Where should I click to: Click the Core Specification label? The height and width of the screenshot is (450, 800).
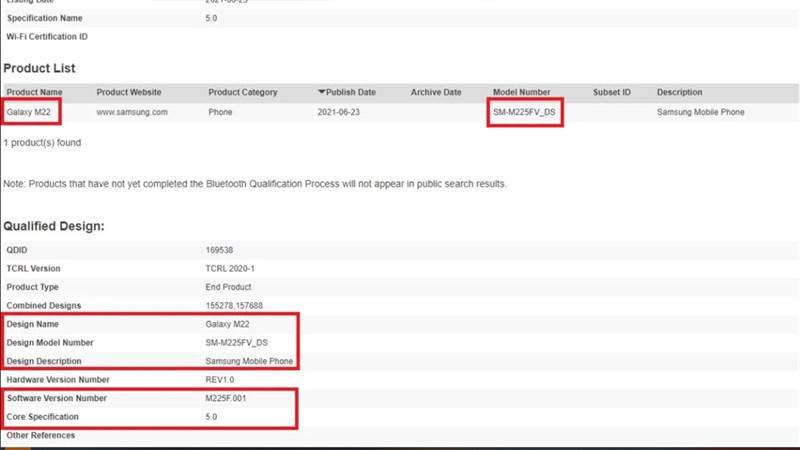[42, 417]
